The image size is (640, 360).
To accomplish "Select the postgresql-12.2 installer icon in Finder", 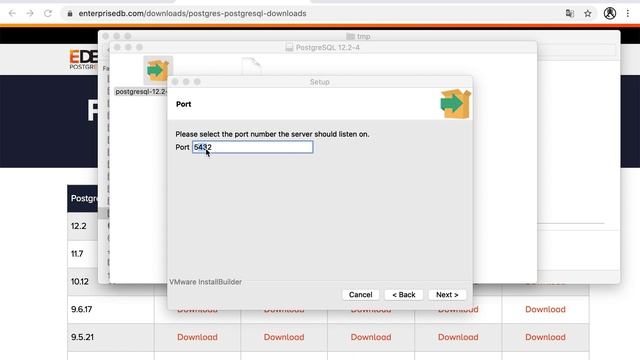I will [158, 70].
